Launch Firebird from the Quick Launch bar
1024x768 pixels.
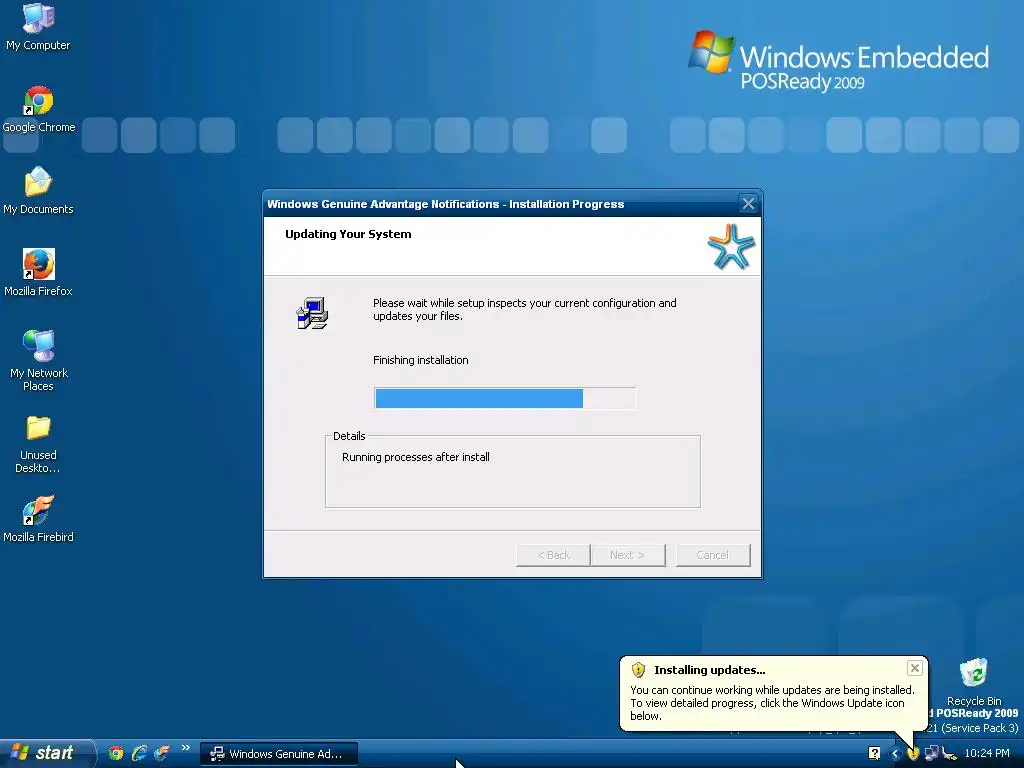[x=161, y=753]
